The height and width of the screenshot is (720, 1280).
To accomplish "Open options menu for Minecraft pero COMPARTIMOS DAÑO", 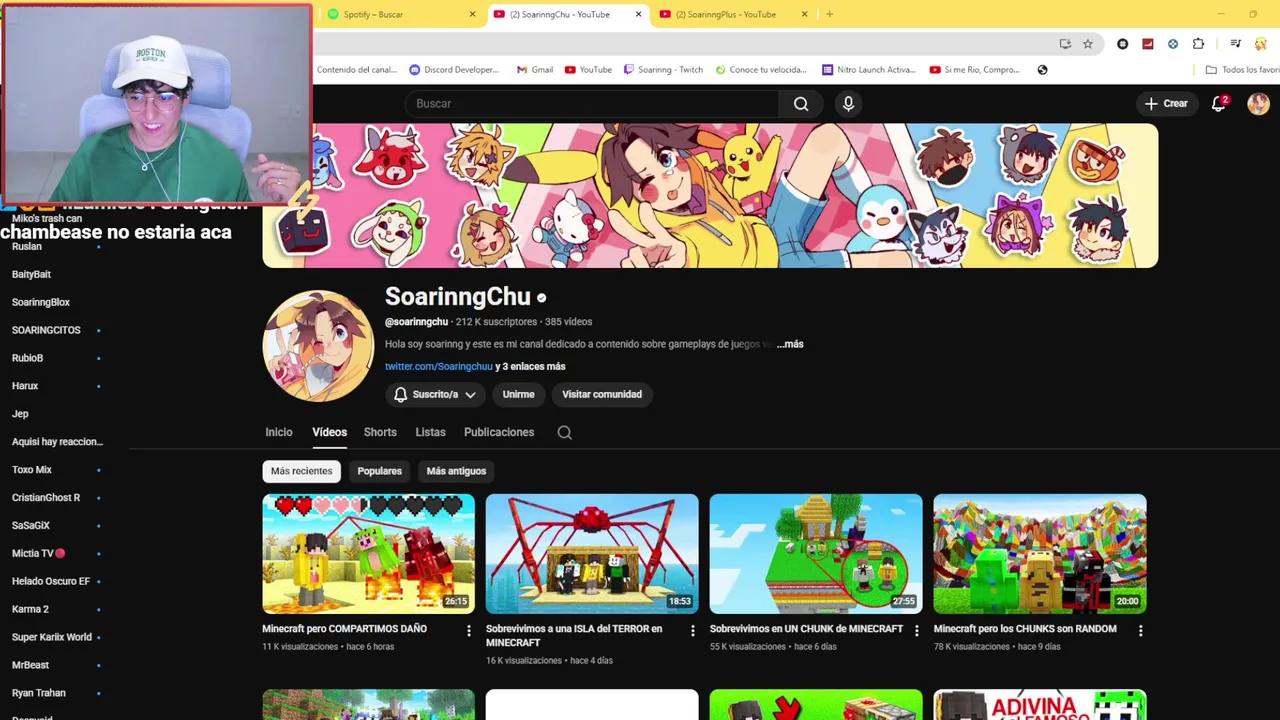I will click(x=469, y=630).
